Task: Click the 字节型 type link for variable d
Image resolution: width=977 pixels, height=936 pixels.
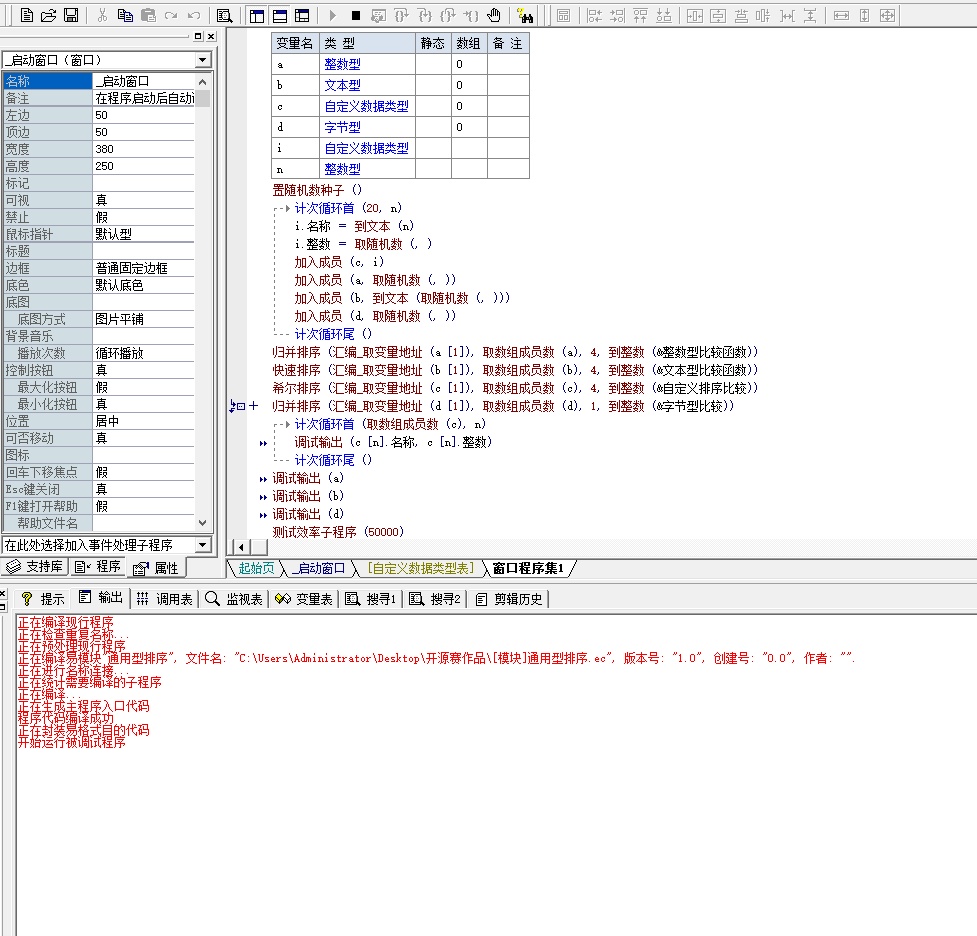Action: coord(342,127)
